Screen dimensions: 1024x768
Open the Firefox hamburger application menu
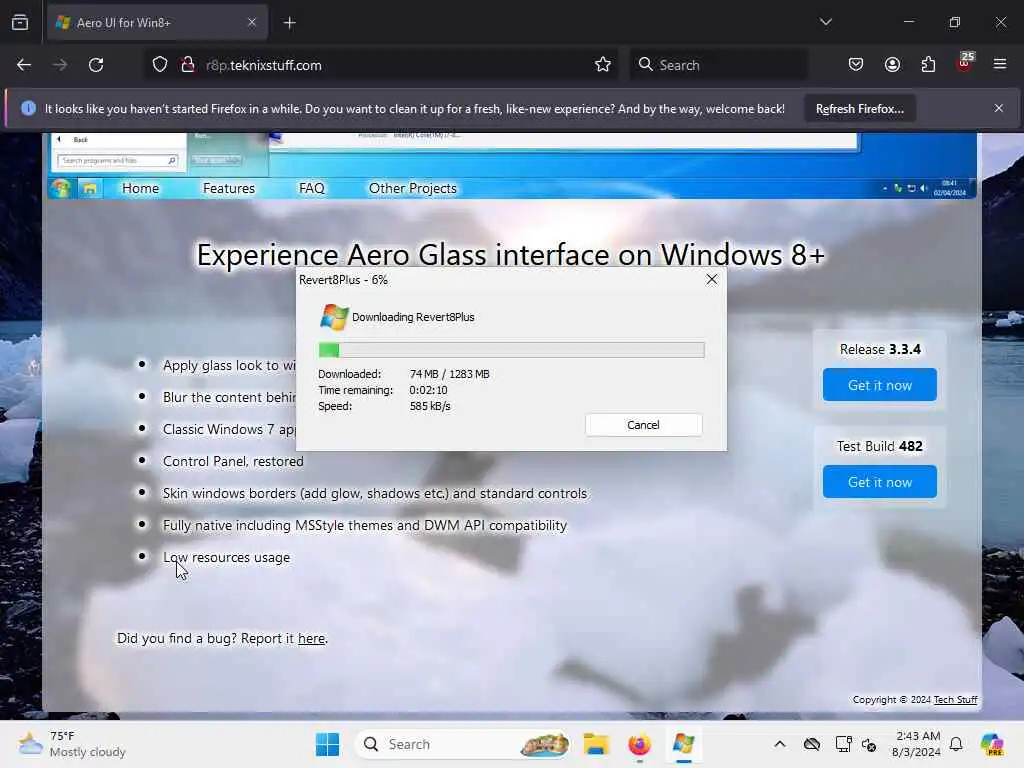[1000, 65]
